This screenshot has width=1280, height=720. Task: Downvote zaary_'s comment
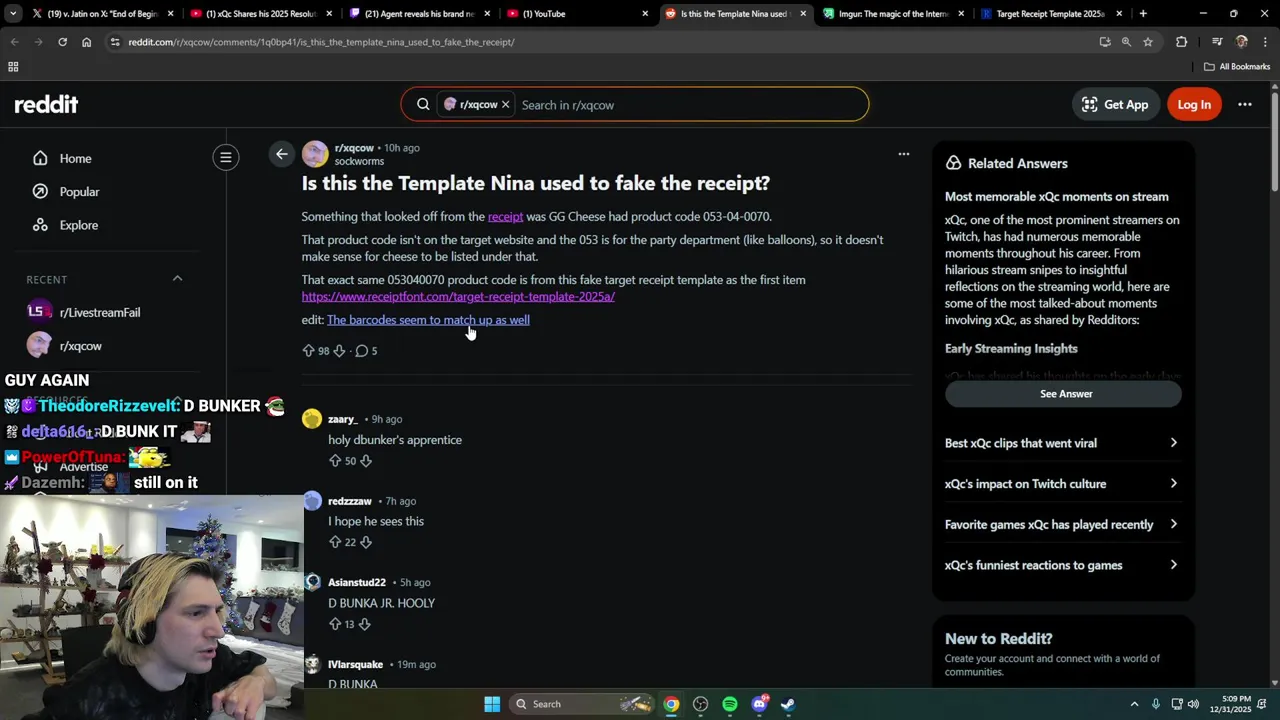[x=366, y=461]
